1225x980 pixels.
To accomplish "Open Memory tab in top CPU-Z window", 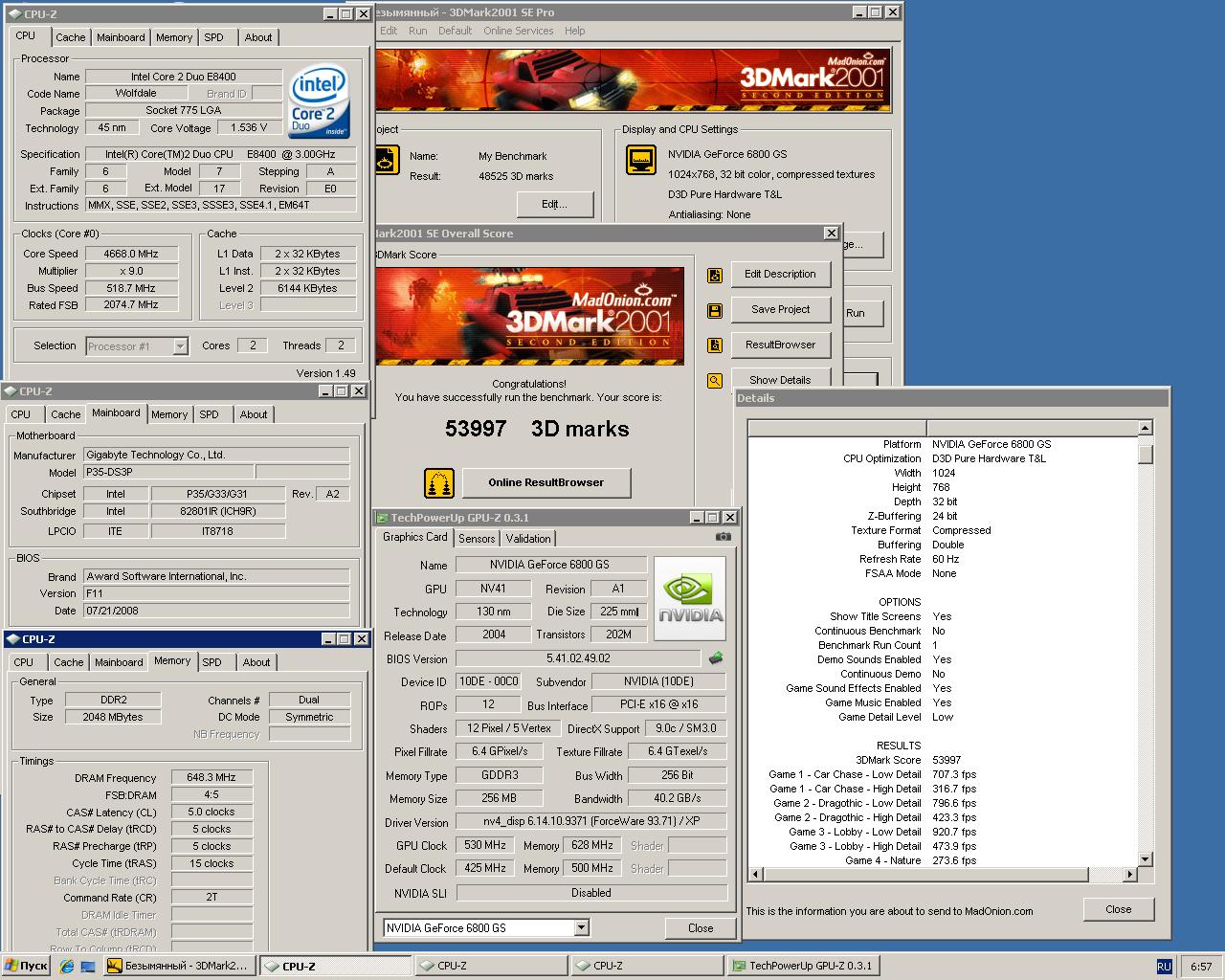I will coord(174,37).
